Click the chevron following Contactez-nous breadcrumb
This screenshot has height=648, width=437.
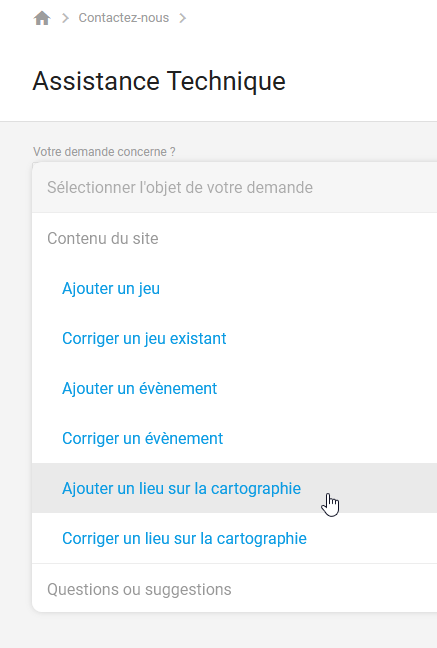pos(182,18)
